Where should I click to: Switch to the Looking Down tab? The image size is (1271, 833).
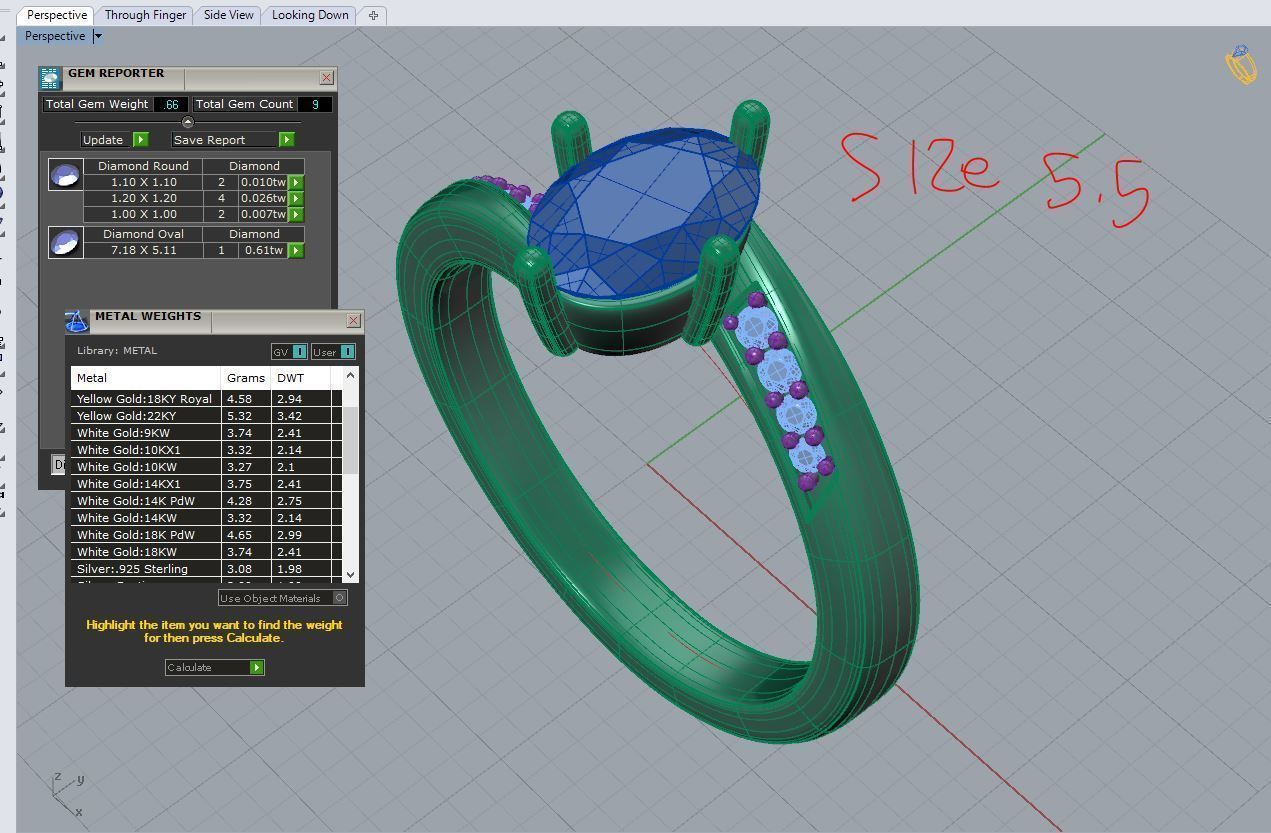pyautogui.click(x=310, y=15)
